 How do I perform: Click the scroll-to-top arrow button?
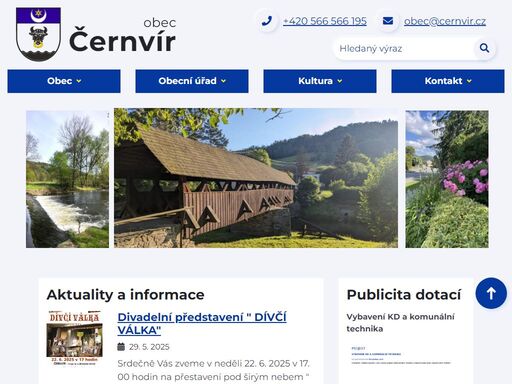(491, 293)
